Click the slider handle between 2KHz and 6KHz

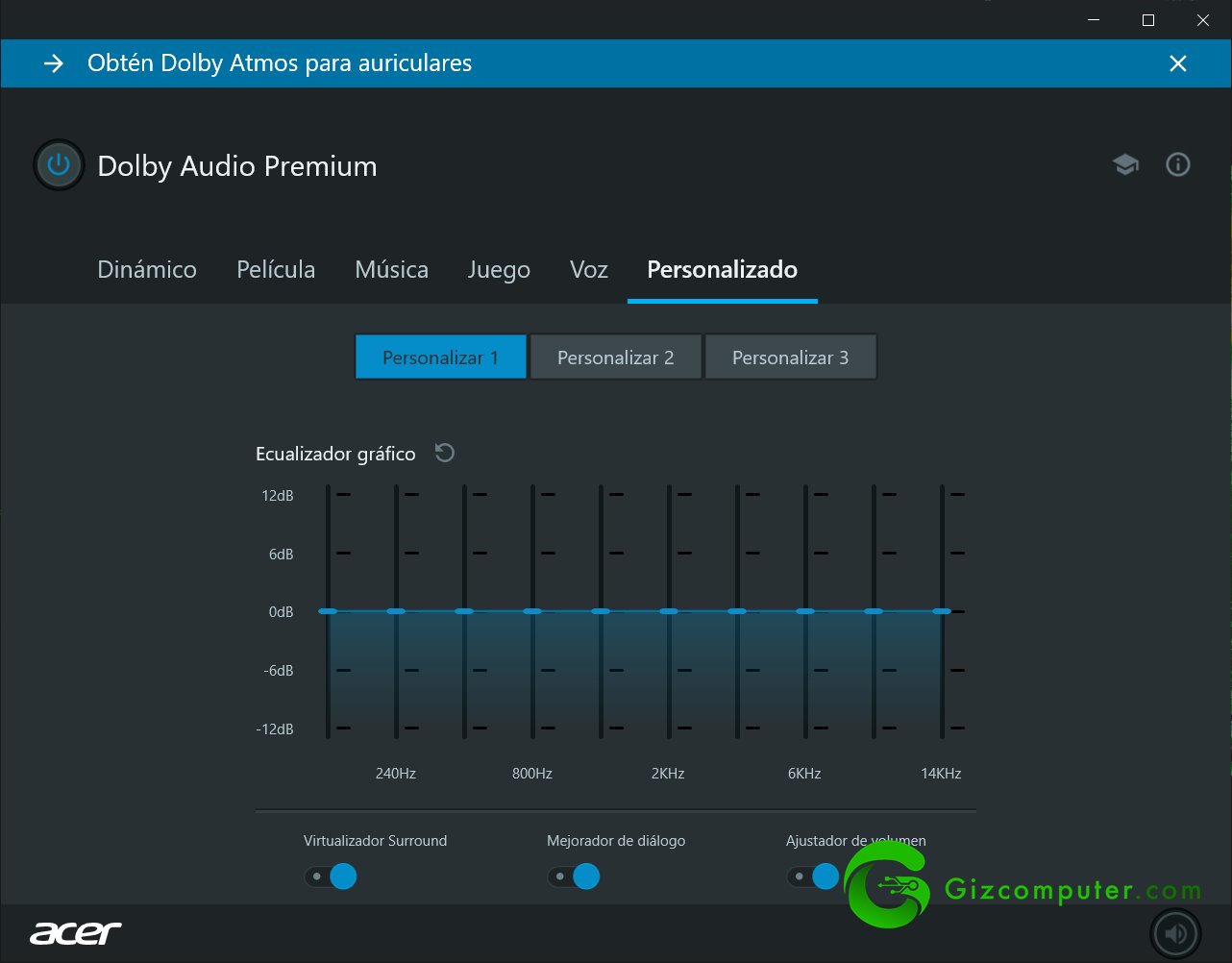pyautogui.click(x=737, y=611)
